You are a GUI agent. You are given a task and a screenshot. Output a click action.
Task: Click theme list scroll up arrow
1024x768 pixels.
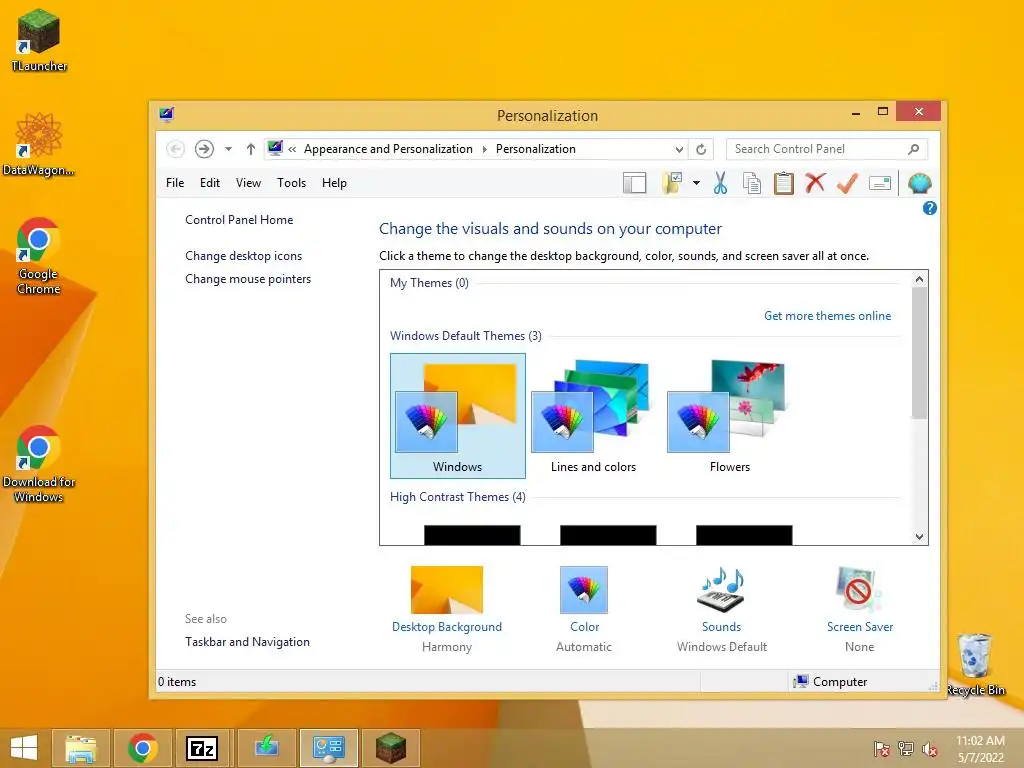(920, 279)
